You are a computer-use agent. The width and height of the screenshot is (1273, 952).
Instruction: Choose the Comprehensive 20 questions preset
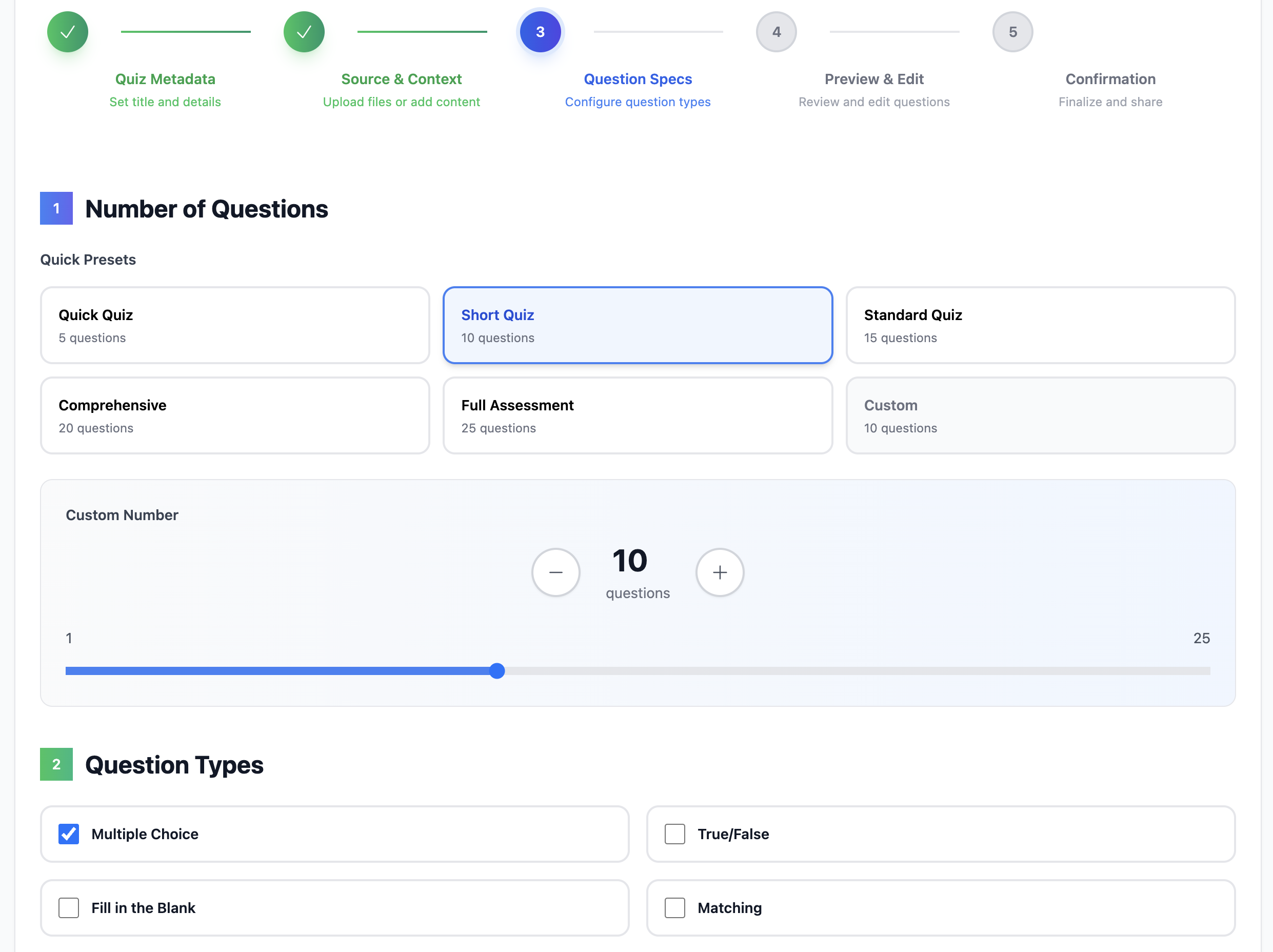(x=234, y=415)
